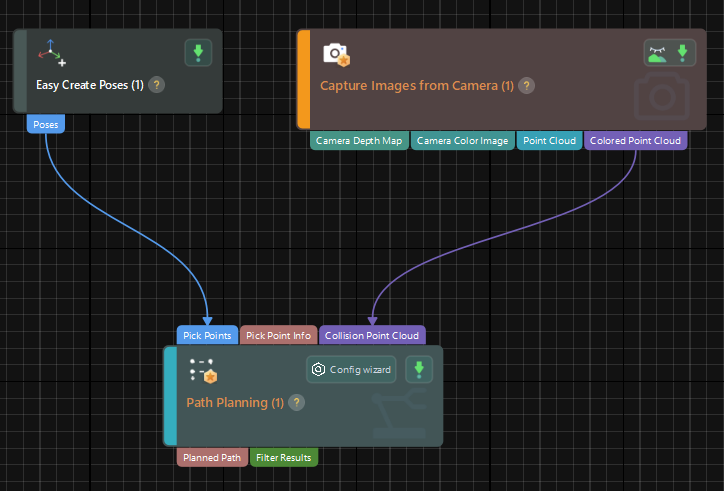Click the Colored Point Cloud output port
The height and width of the screenshot is (491, 724).
[x=635, y=141]
